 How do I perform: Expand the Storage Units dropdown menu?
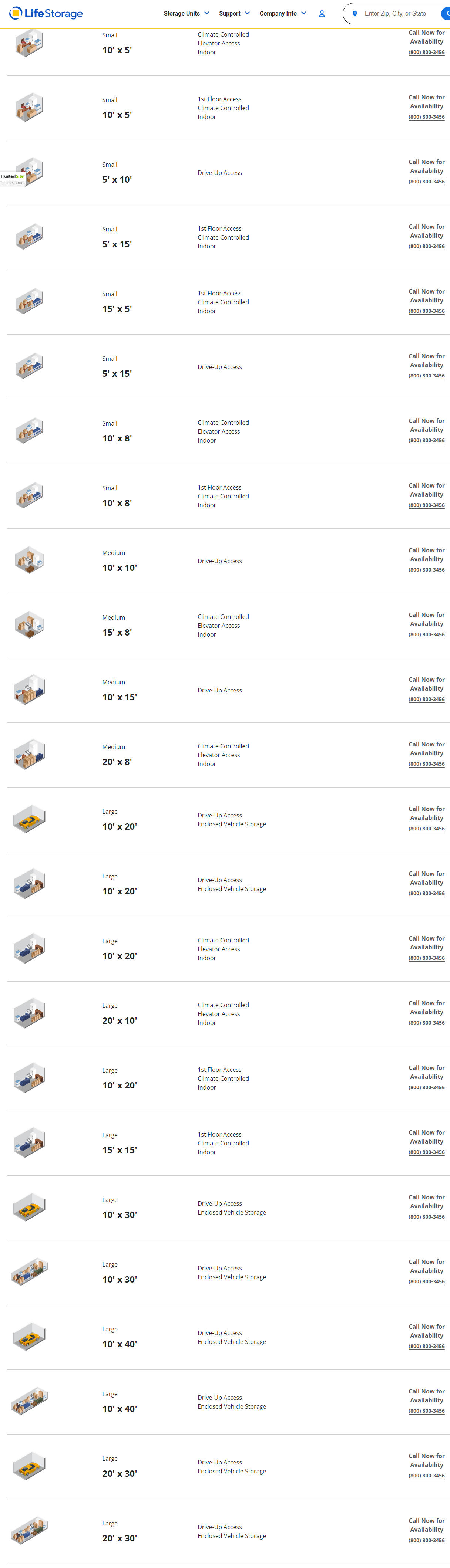187,13
